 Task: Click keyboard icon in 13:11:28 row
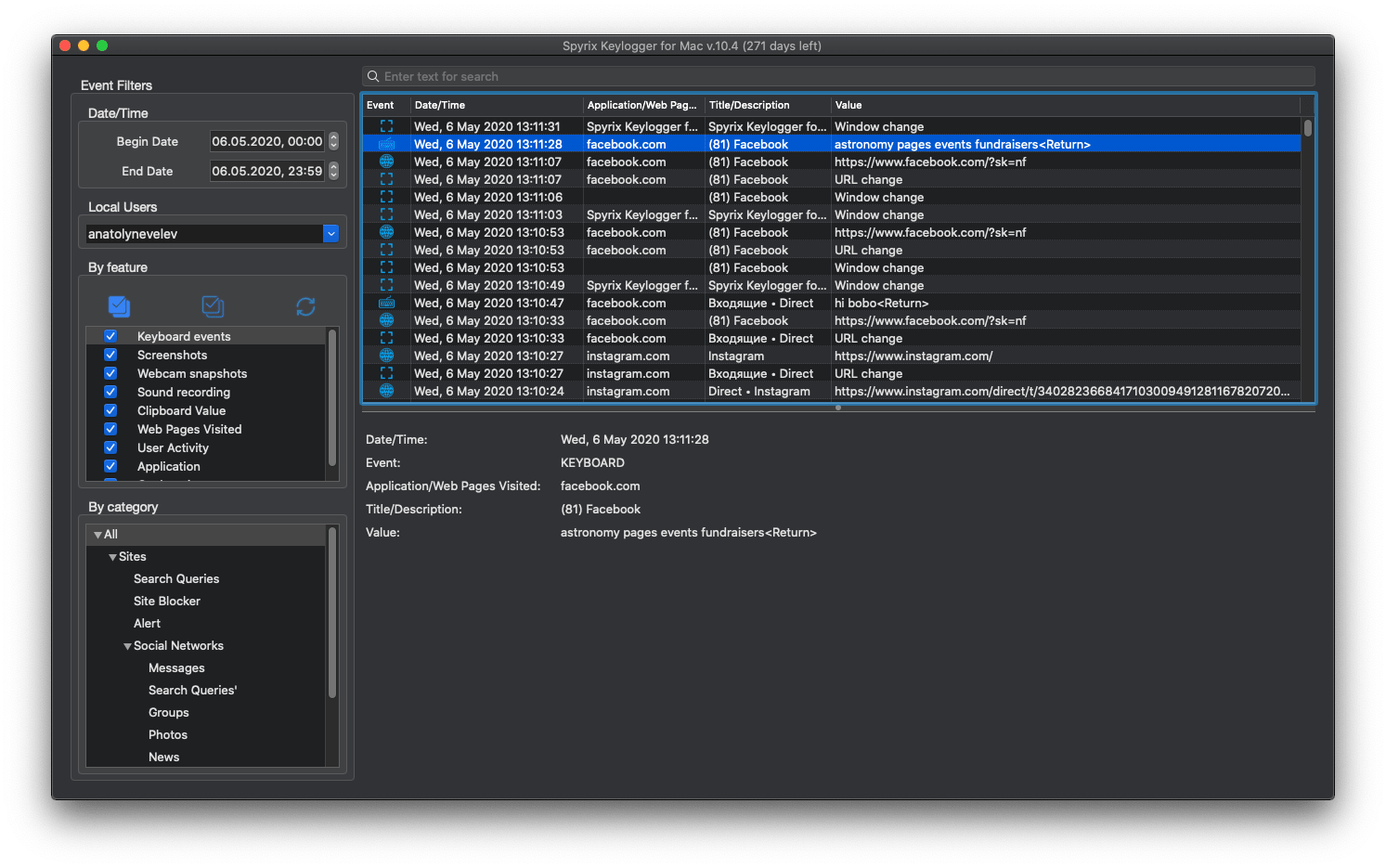[386, 144]
